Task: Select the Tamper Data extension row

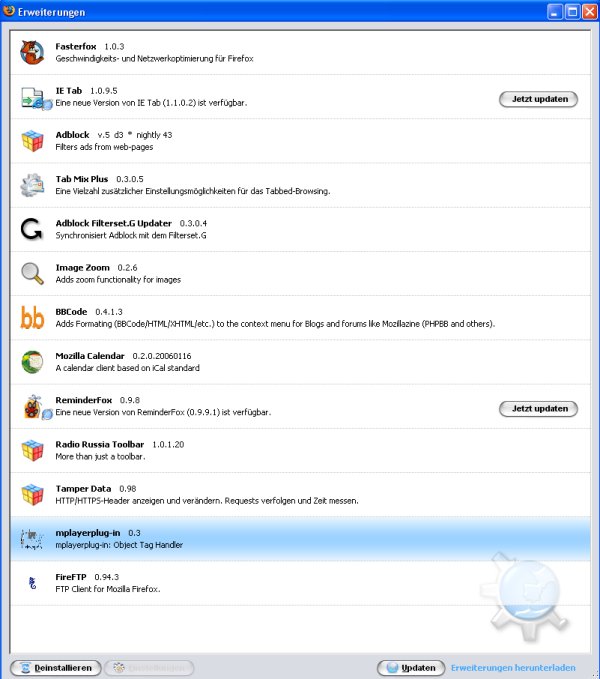Action: [x=300, y=495]
